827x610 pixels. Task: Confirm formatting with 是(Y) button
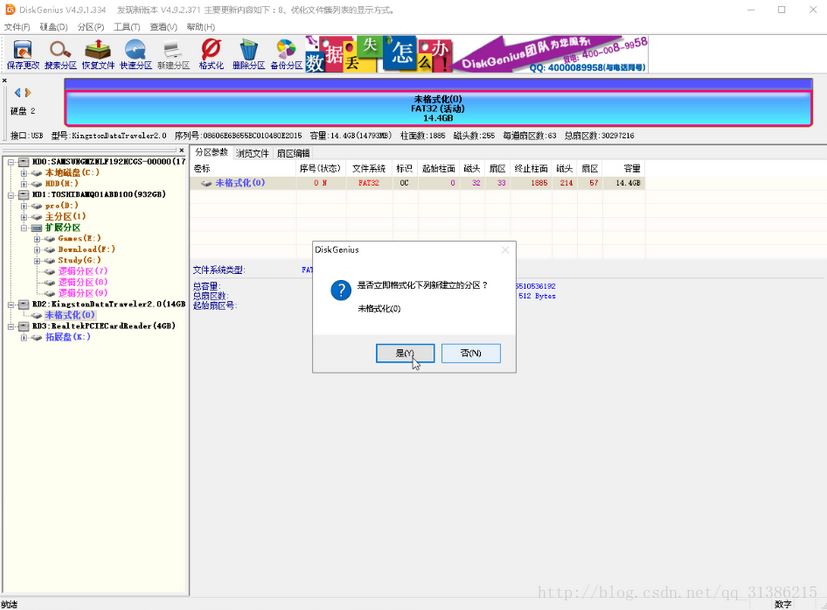point(405,353)
